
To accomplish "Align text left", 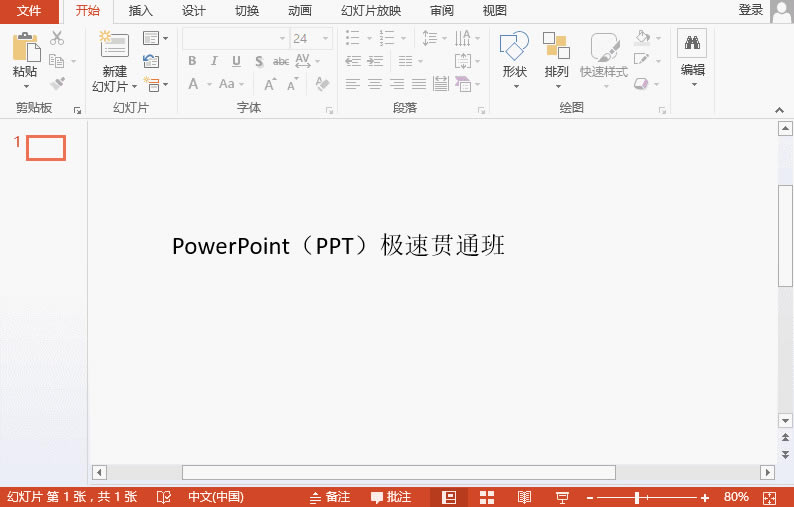I will 353,84.
